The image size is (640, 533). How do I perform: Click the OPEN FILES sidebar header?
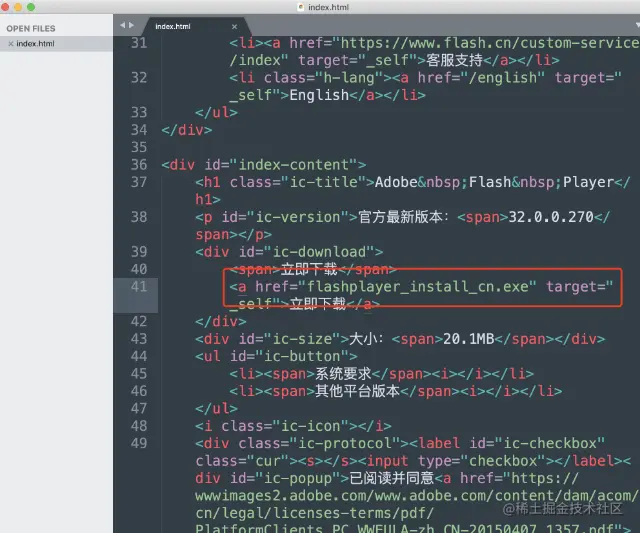[31, 29]
